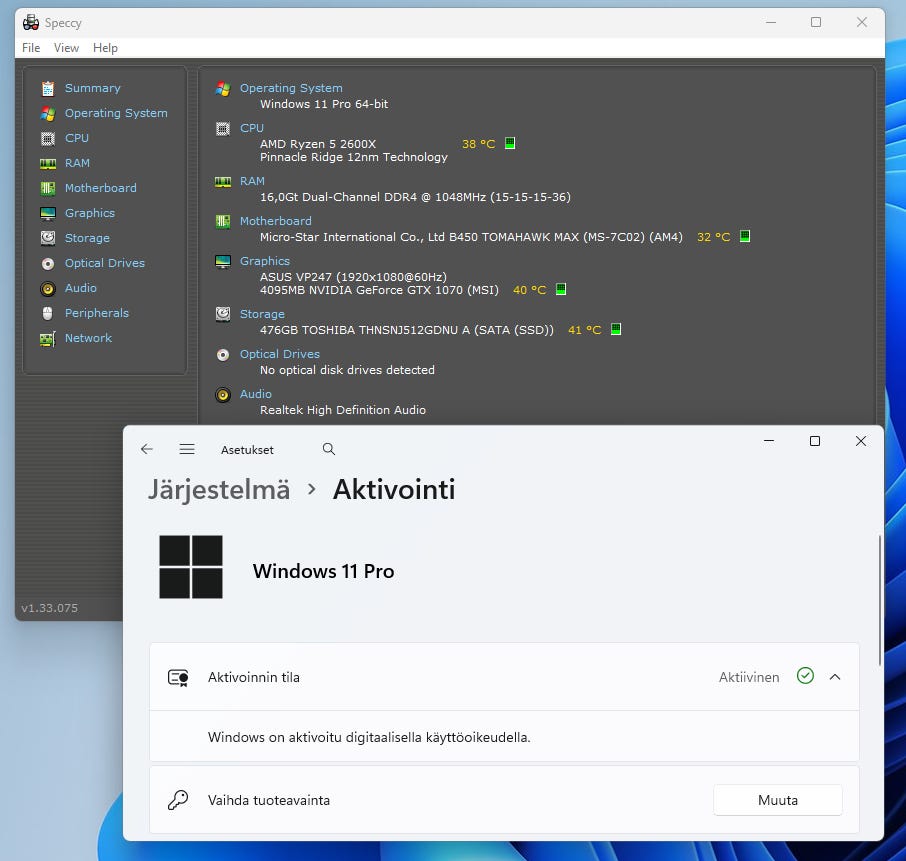Click the monitor icon beside Graphics heading
Image resolution: width=906 pixels, height=861 pixels.
point(223,261)
